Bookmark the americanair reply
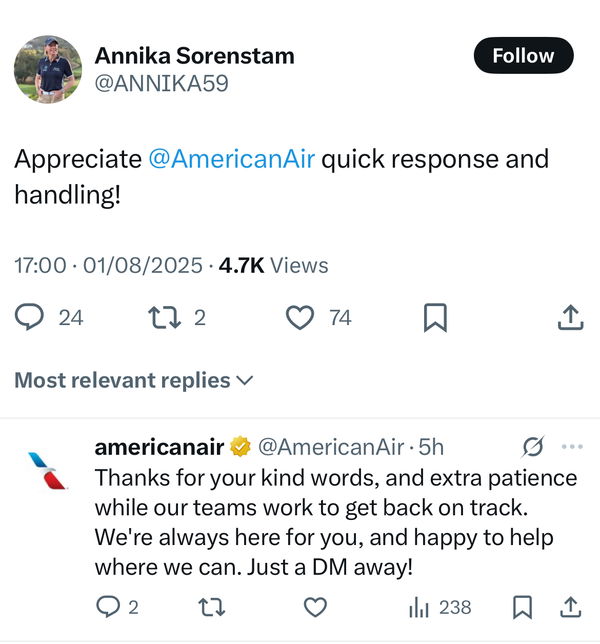 click(x=523, y=607)
